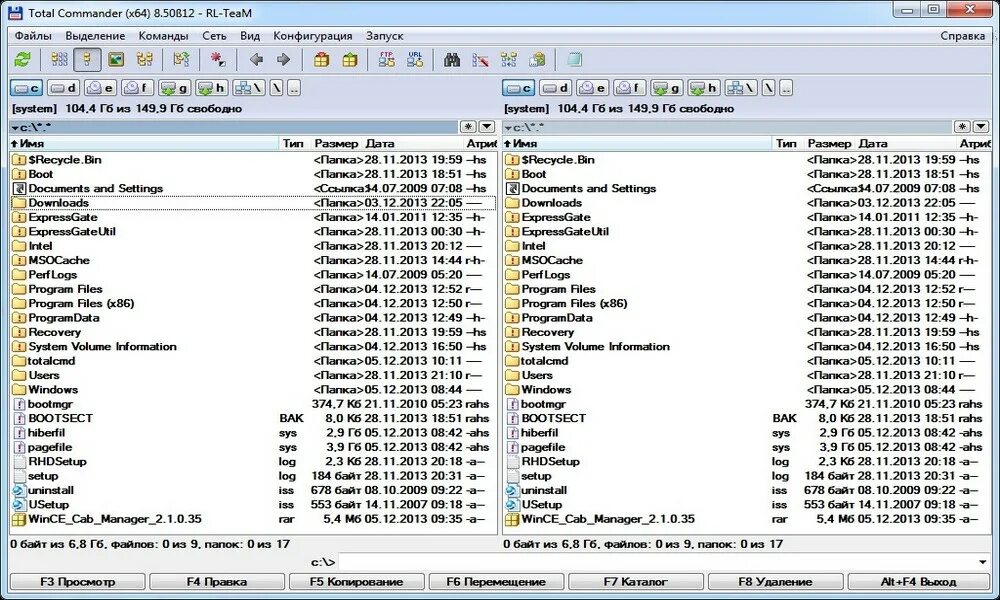Sort left panel by Размер column header
This screenshot has height=600, width=1000.
click(x=337, y=143)
